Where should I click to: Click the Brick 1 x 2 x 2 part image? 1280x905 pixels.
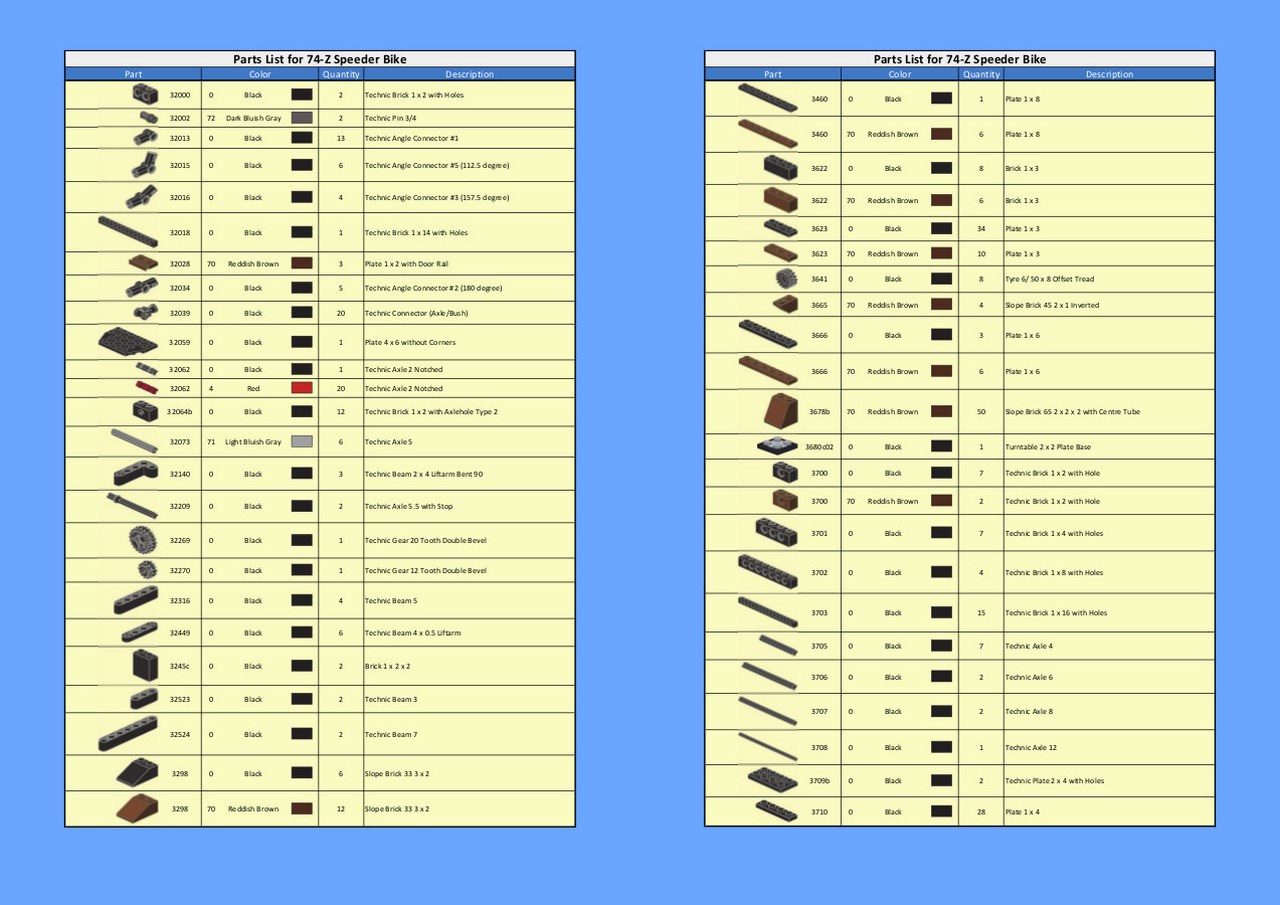point(145,665)
